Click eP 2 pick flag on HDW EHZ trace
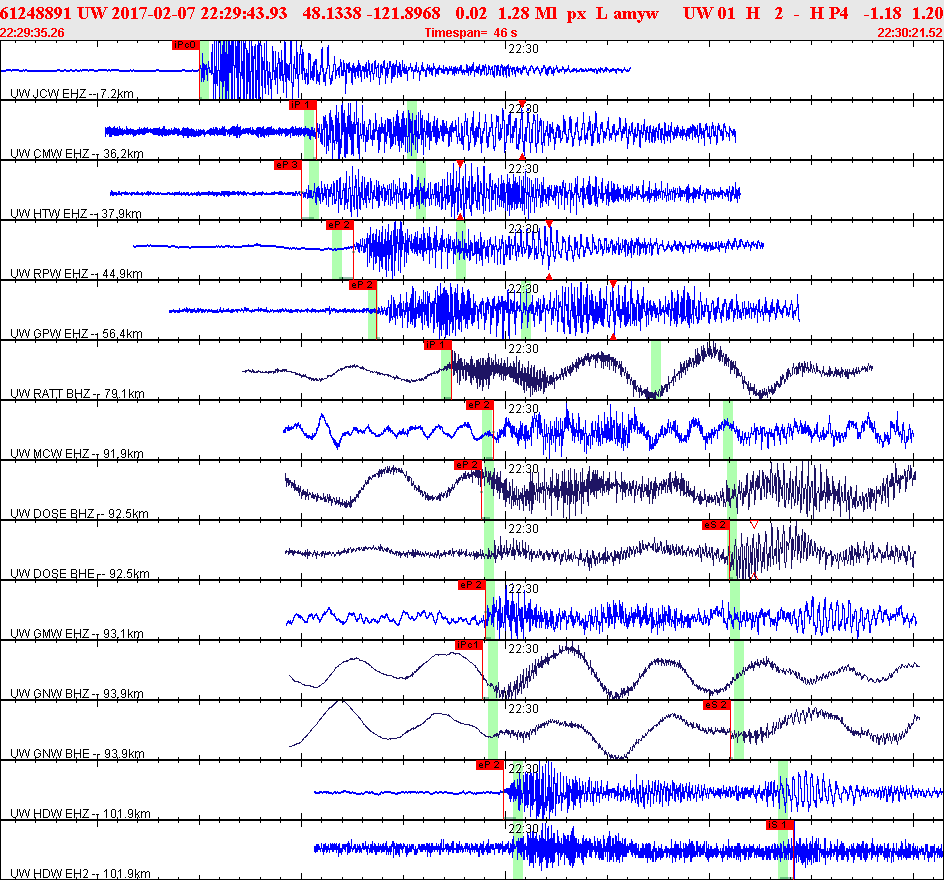The image size is (944, 880). tap(489, 765)
